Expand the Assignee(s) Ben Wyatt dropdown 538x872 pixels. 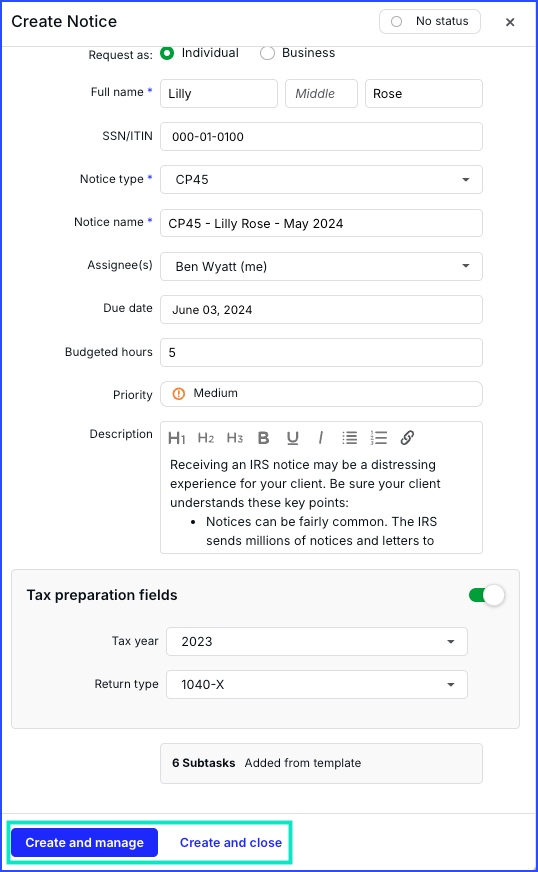coord(321,266)
